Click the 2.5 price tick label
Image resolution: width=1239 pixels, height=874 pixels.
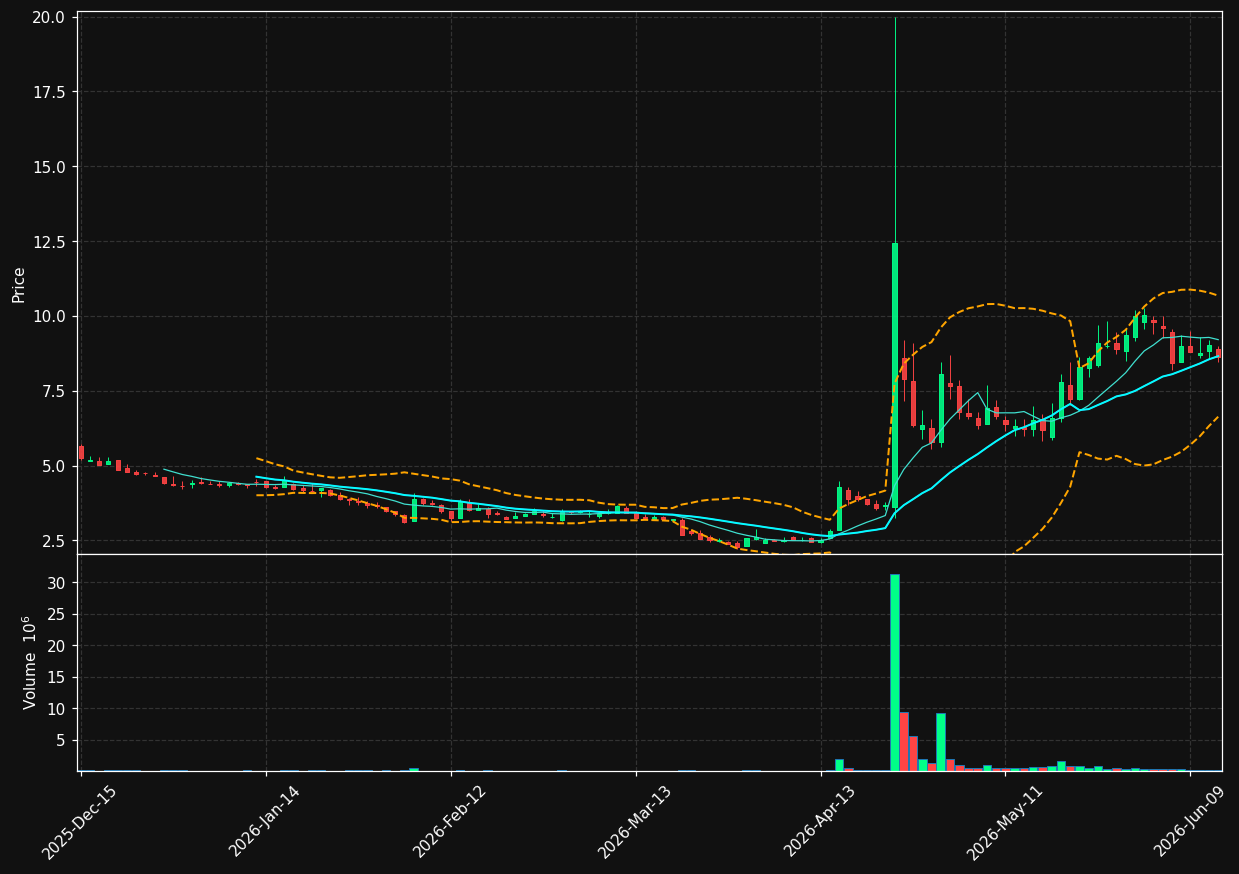click(54, 541)
